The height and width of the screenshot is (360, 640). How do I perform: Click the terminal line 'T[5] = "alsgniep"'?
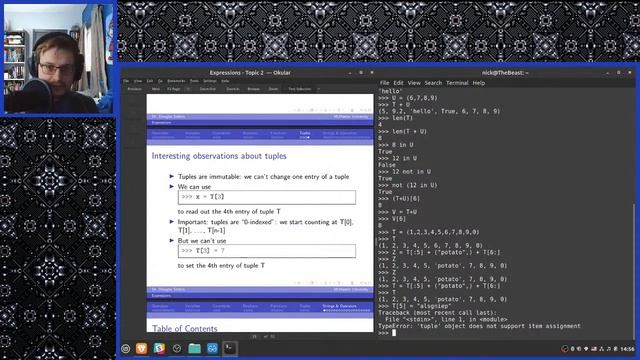point(415,306)
